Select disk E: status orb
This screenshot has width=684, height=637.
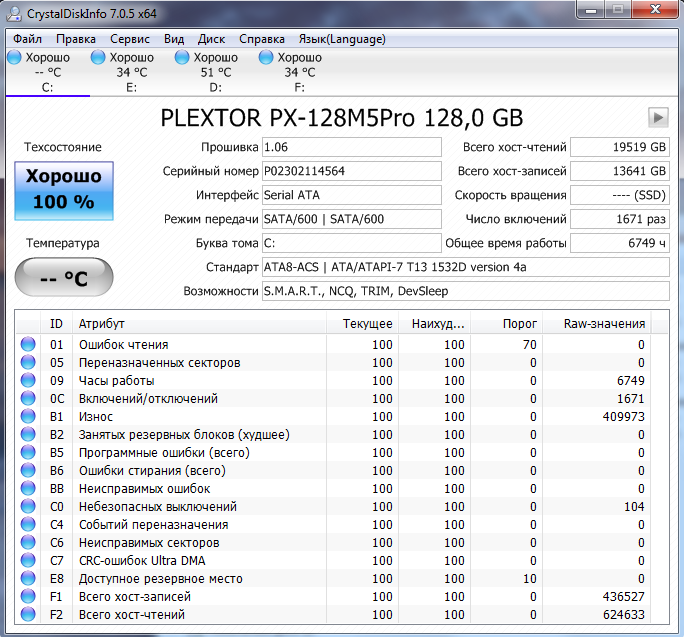(x=98, y=57)
